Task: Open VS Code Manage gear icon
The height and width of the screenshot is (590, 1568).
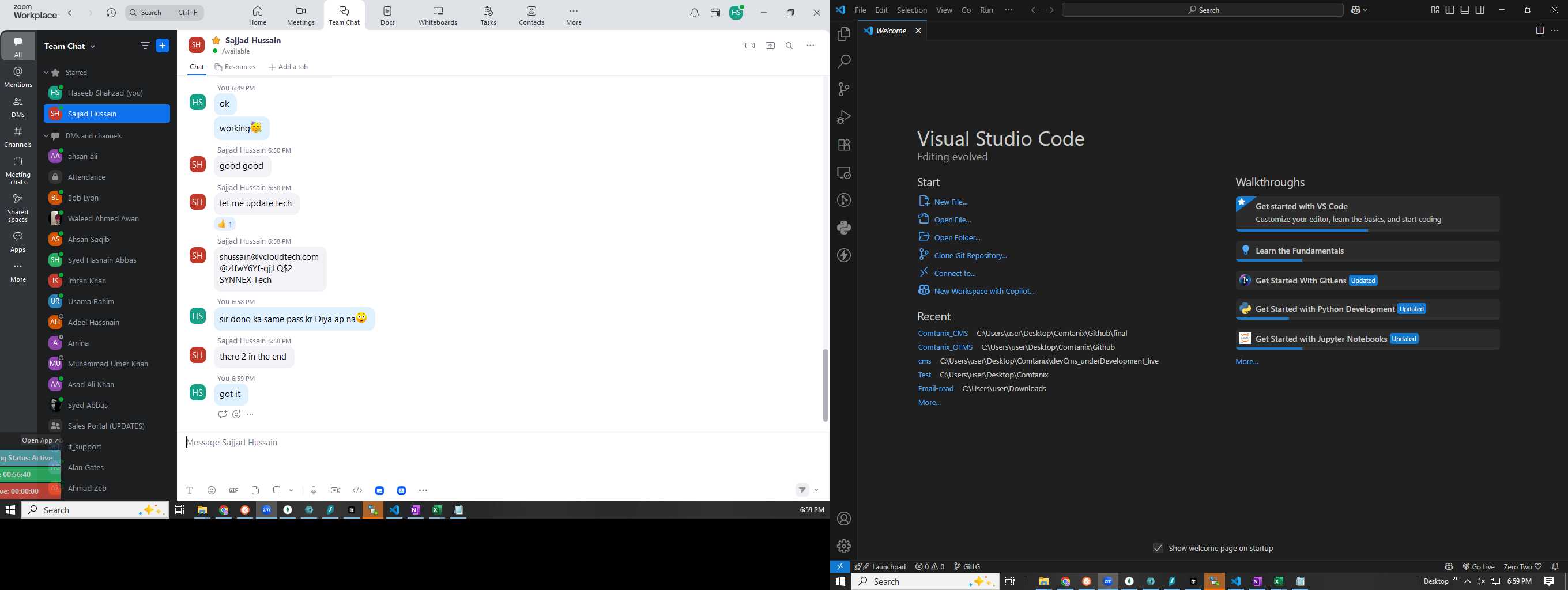Action: pos(843,546)
